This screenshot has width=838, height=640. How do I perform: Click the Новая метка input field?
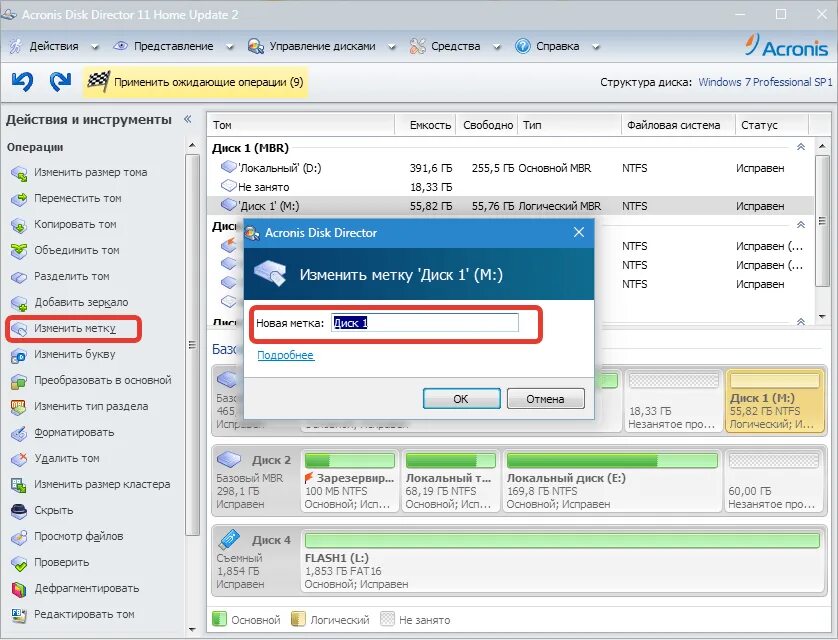point(425,323)
